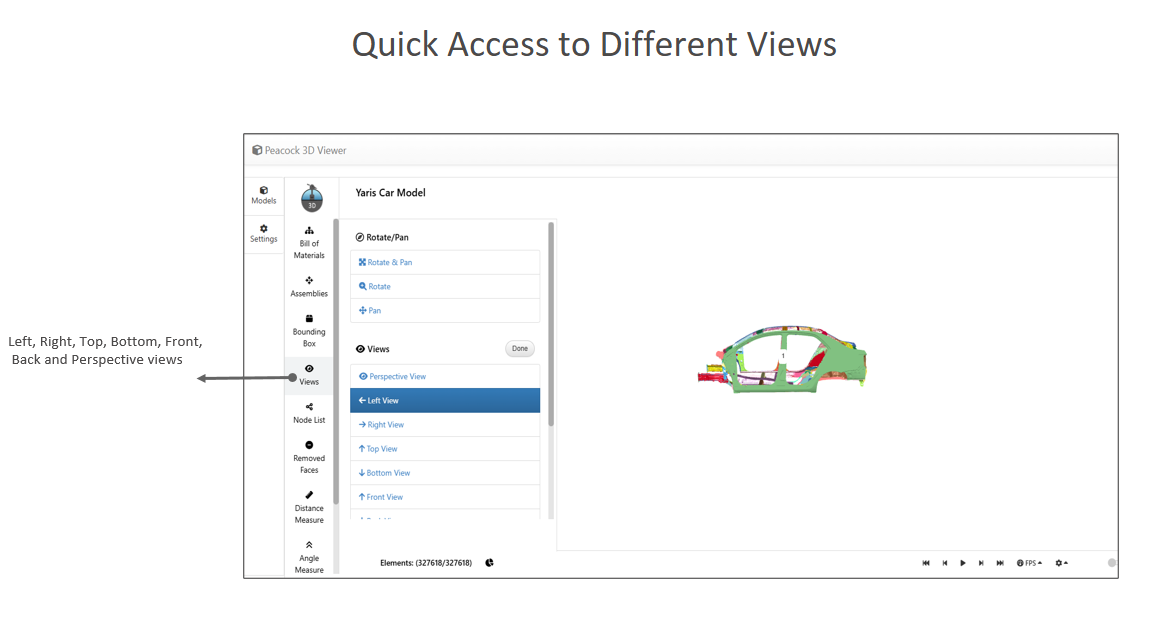Step forward one frame
The height and width of the screenshot is (633, 1159).
pos(982,563)
